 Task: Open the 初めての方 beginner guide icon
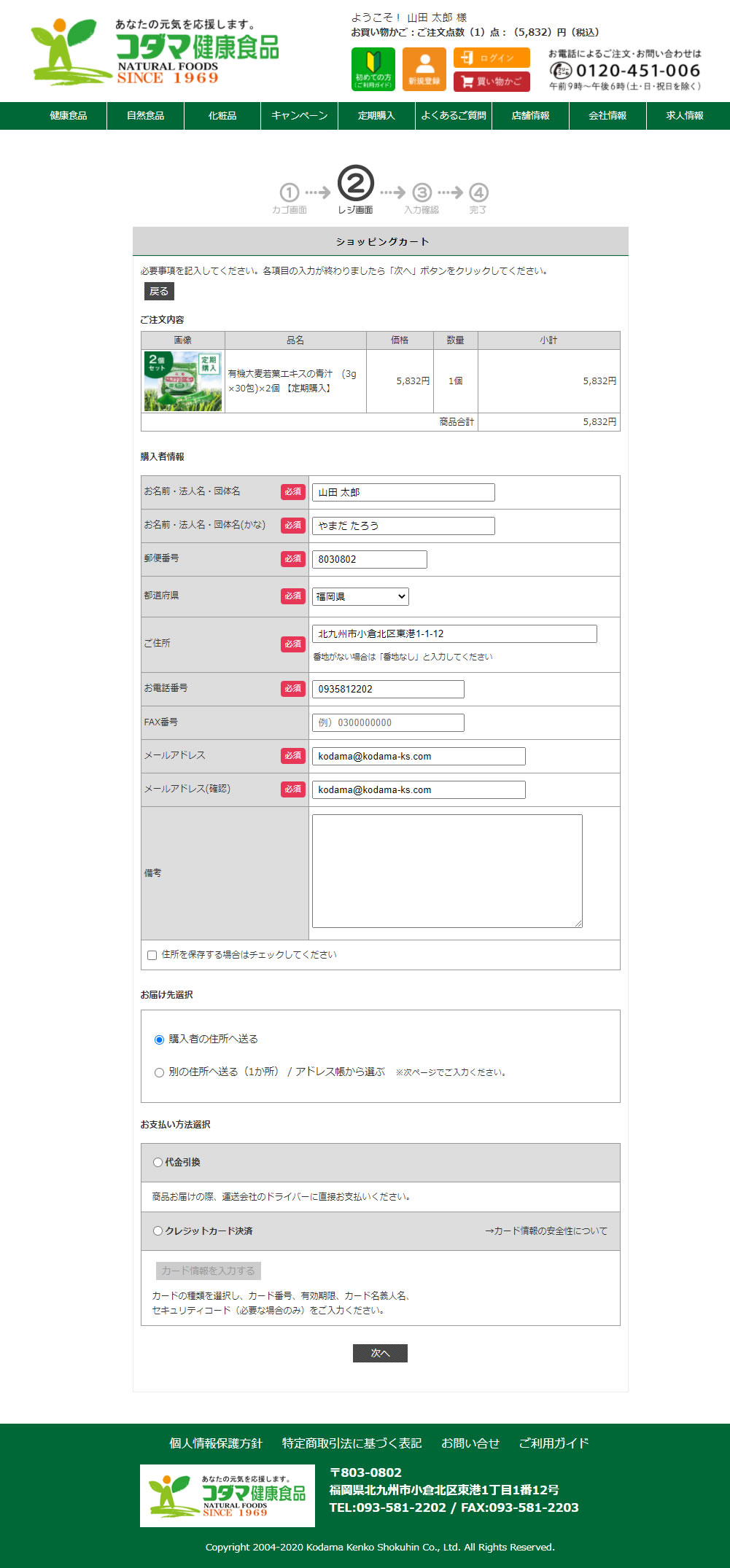coord(373,69)
